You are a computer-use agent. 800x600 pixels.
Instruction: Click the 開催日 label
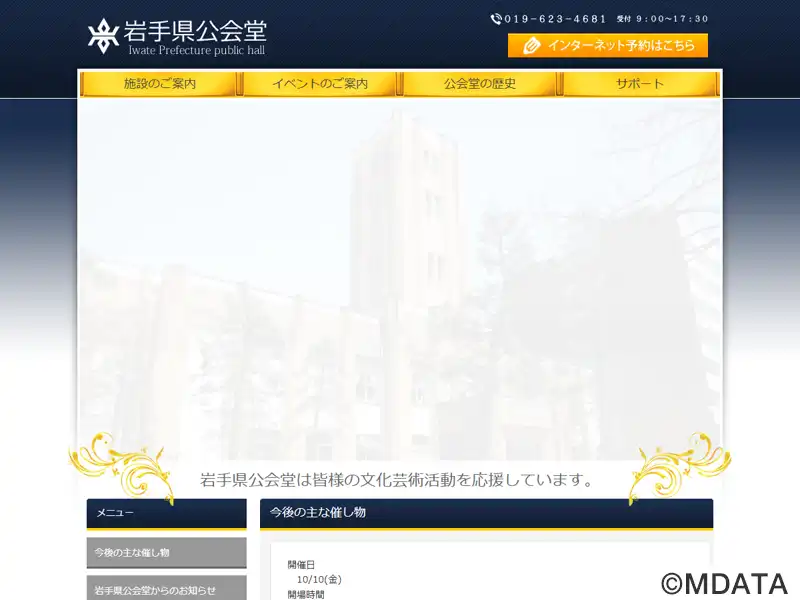tap(301, 565)
